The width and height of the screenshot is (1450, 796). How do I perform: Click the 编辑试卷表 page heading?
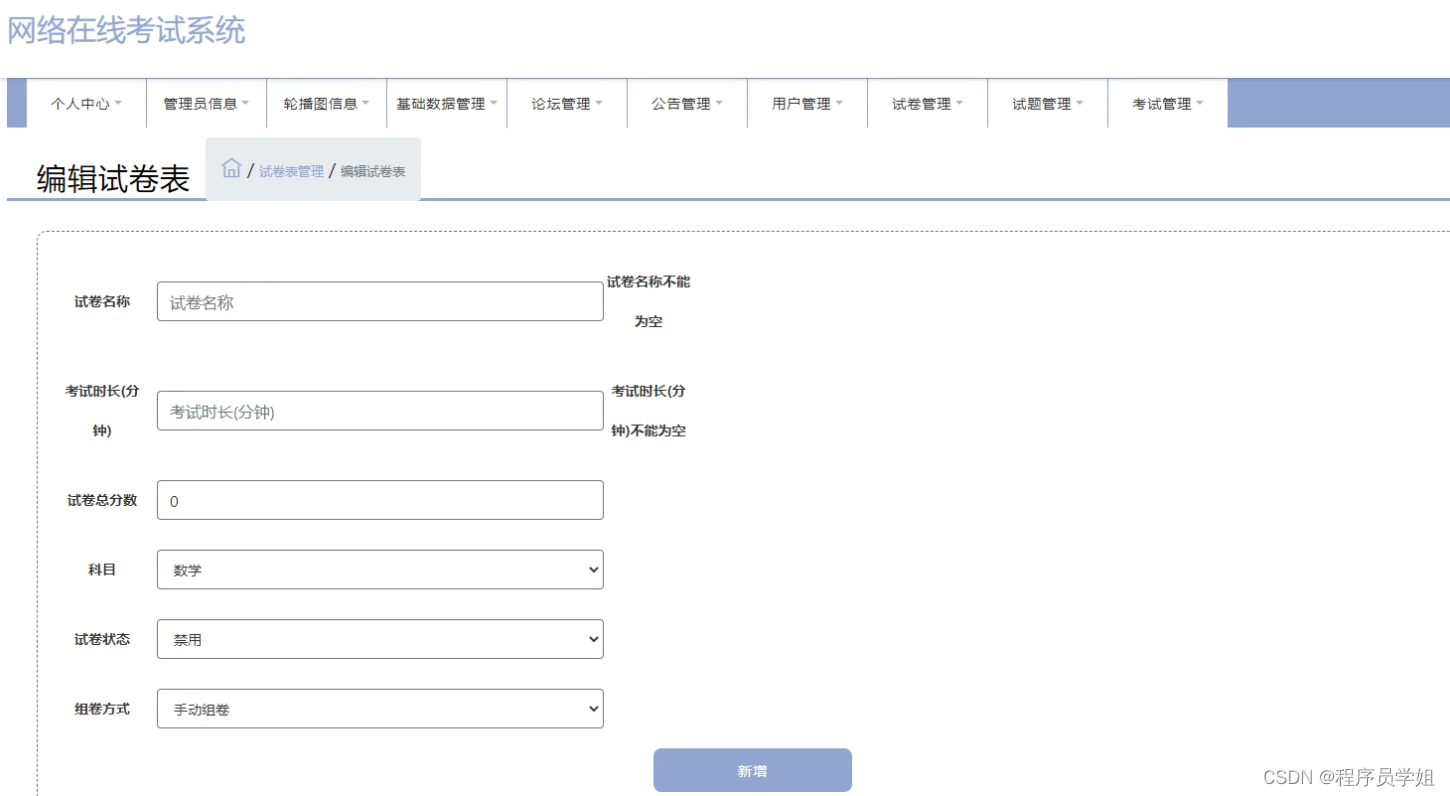[x=113, y=179]
